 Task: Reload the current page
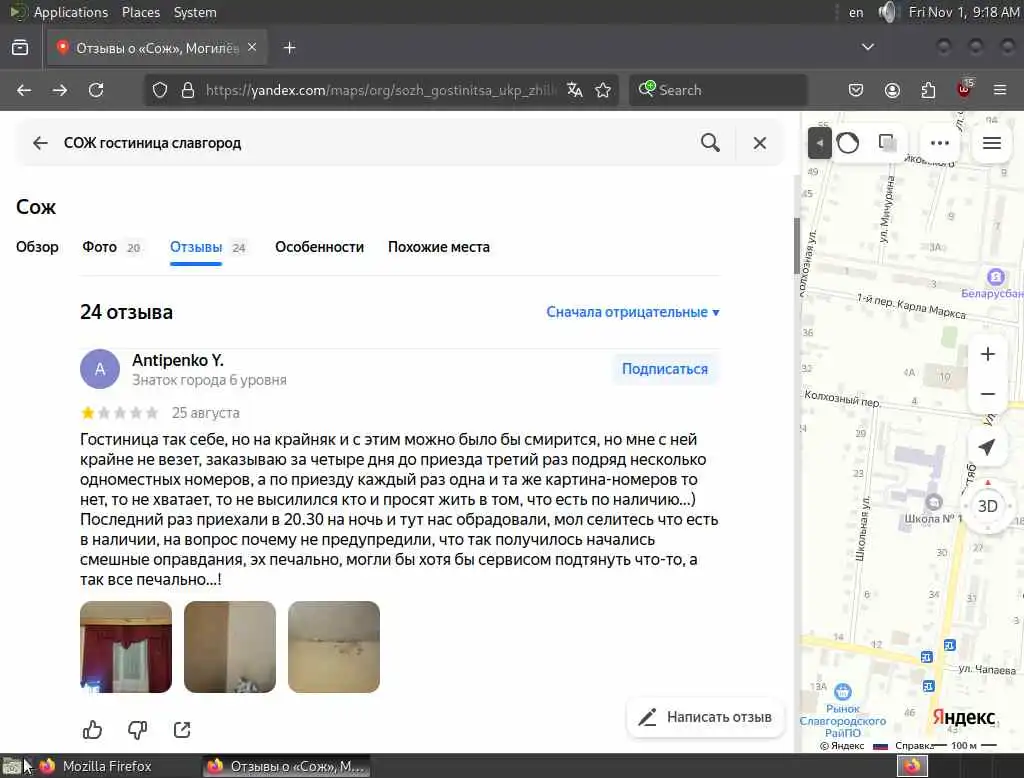click(x=96, y=90)
